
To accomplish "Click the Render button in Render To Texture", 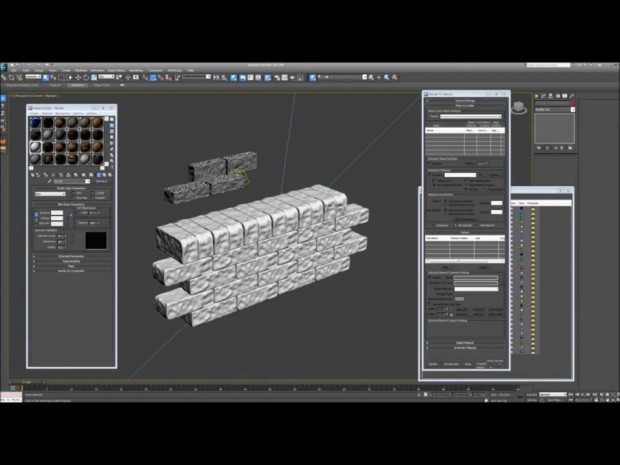I will [x=433, y=364].
